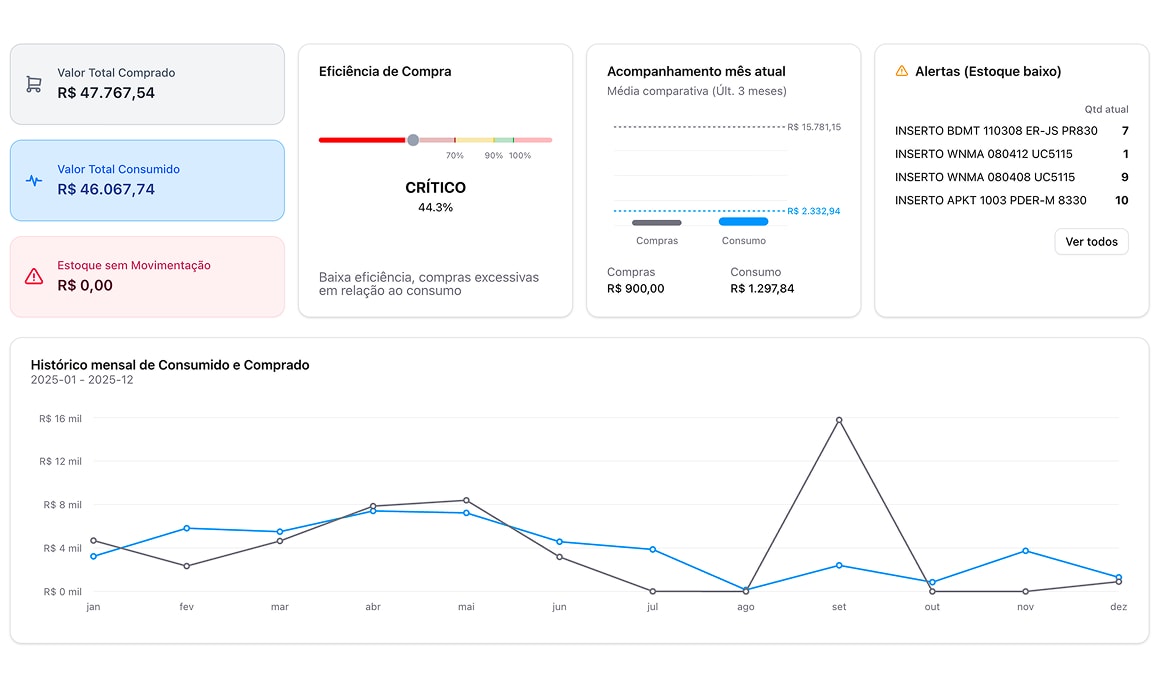Click the shopping cart icon beside Valor Total Comprado
Screen dimensions: 1156x686
34,84
